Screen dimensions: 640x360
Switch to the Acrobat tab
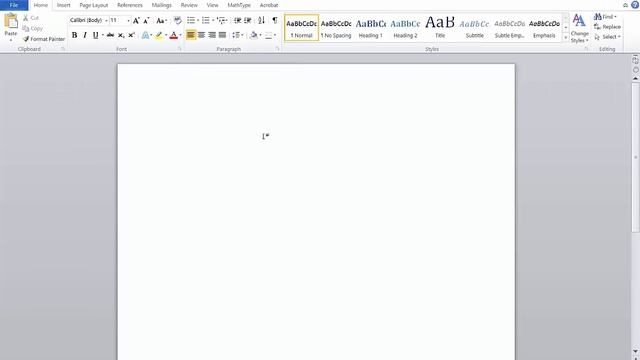pos(269,5)
